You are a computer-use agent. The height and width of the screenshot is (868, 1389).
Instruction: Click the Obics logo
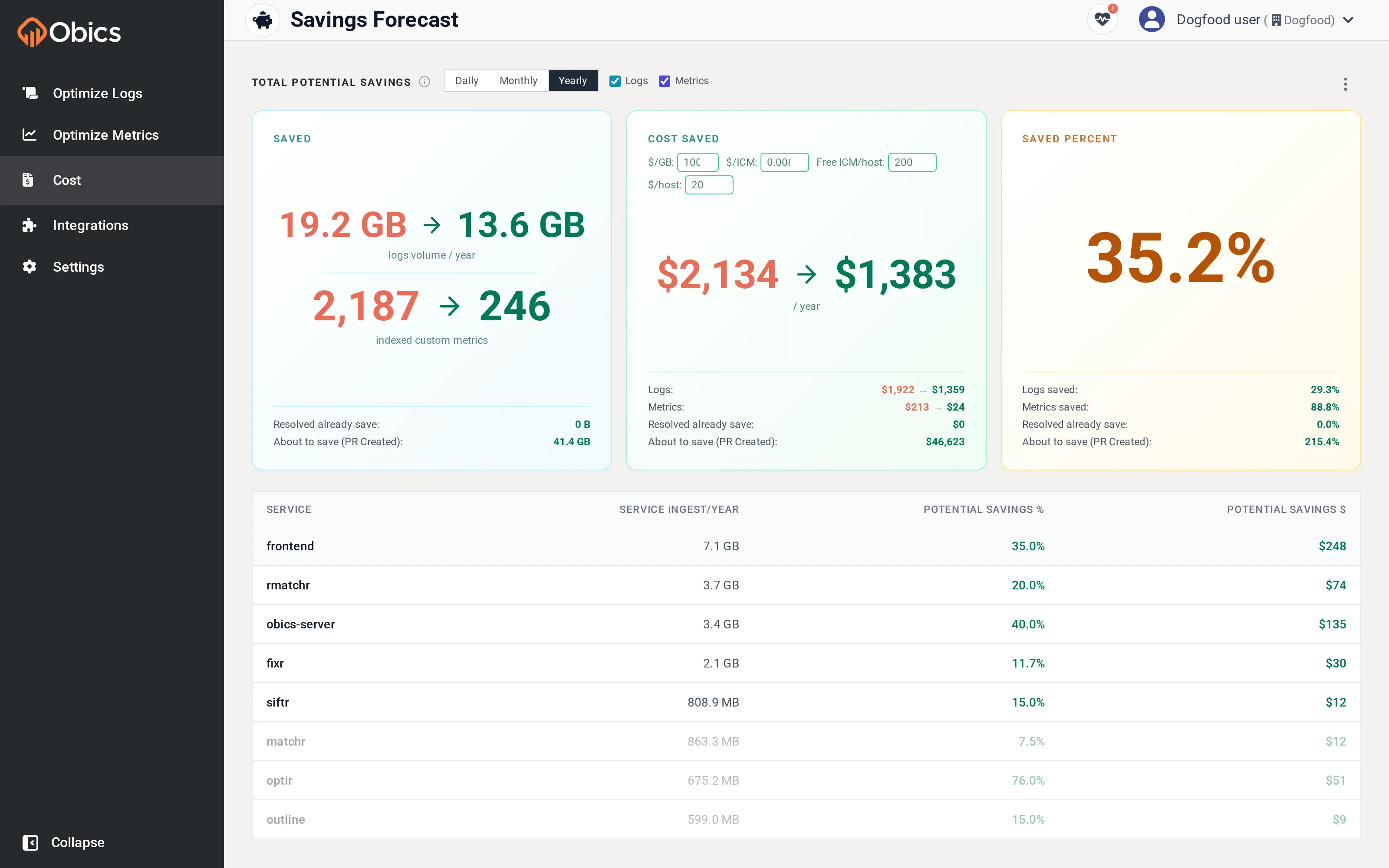coord(69,32)
